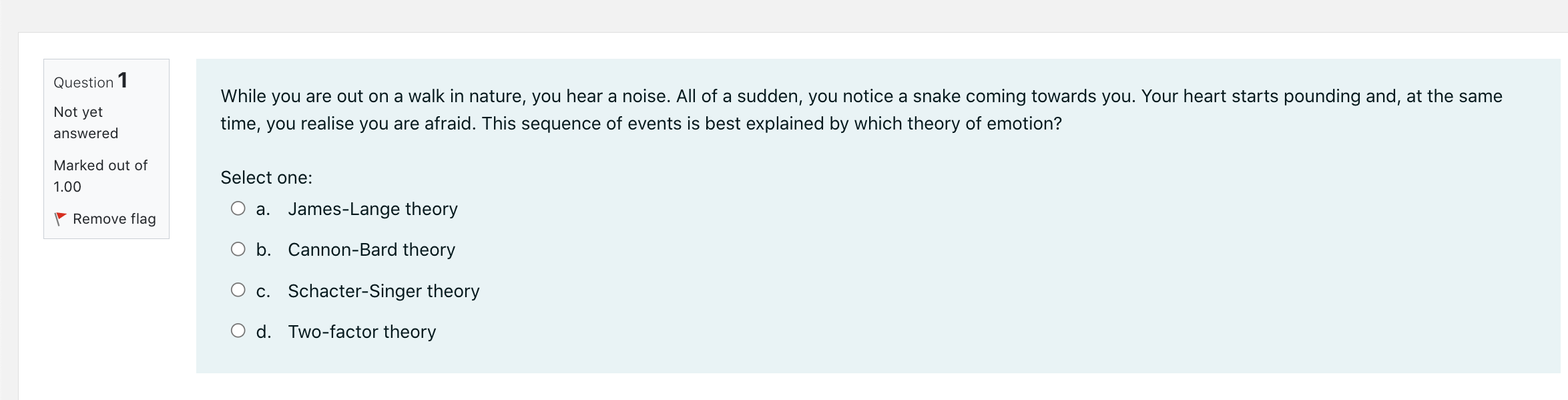The width and height of the screenshot is (1568, 400).
Task: Click the Remove flag link
Action: (x=114, y=218)
